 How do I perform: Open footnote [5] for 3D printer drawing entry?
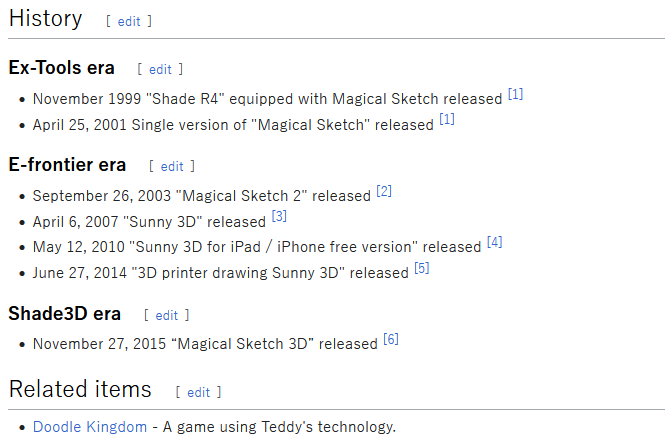[x=421, y=268]
